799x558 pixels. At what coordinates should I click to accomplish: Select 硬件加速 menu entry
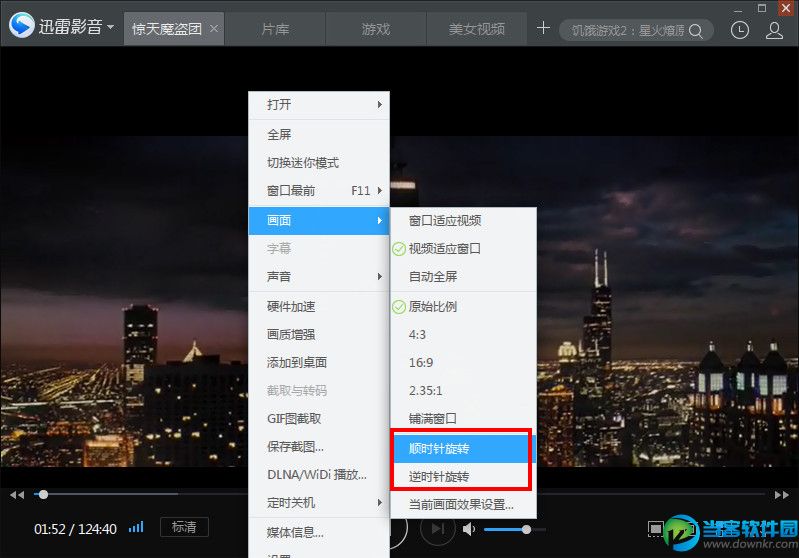(319, 306)
